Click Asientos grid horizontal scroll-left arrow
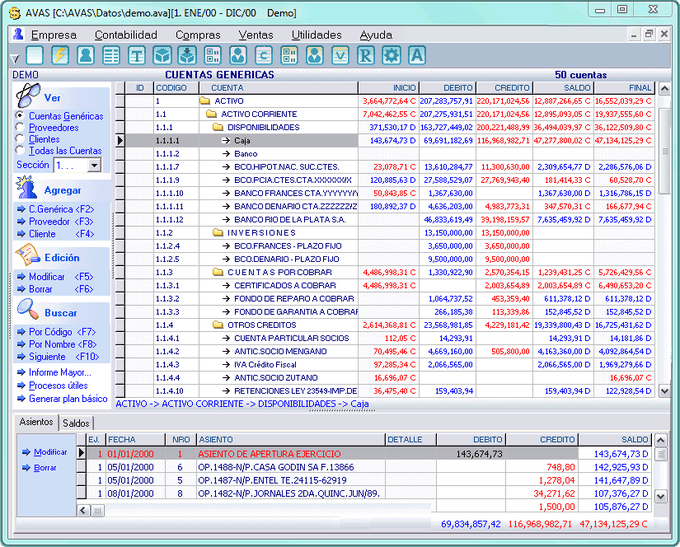Screen dimensions: 680x547 click(x=83, y=511)
